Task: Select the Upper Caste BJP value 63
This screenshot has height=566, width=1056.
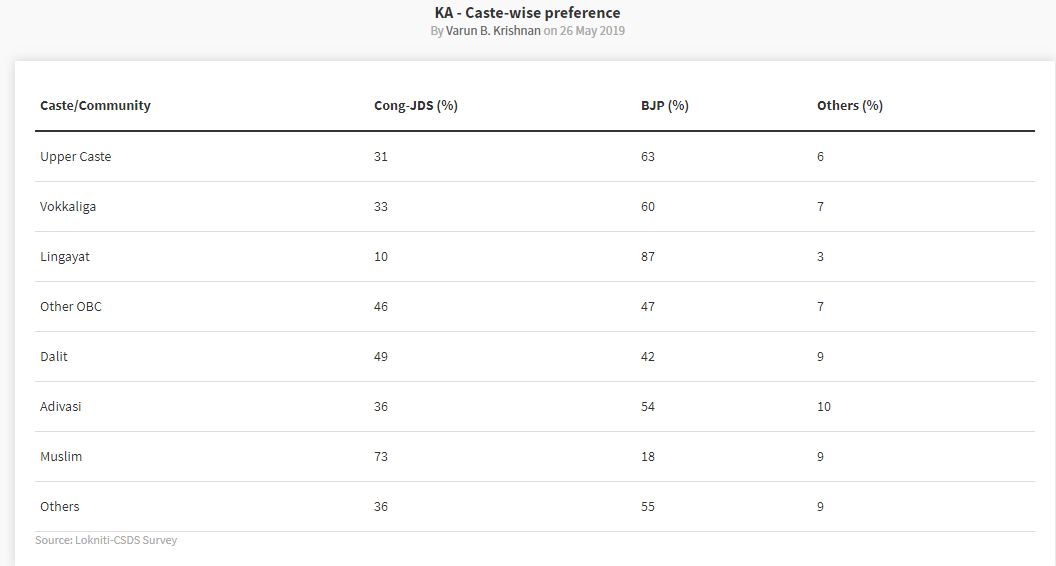Action: tap(648, 156)
